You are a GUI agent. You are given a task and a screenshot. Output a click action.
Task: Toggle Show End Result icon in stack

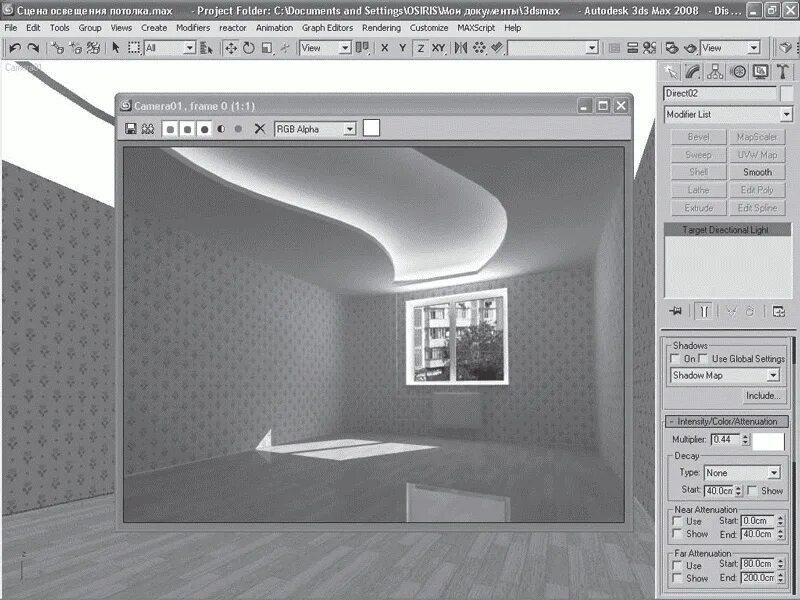pyautogui.click(x=704, y=311)
